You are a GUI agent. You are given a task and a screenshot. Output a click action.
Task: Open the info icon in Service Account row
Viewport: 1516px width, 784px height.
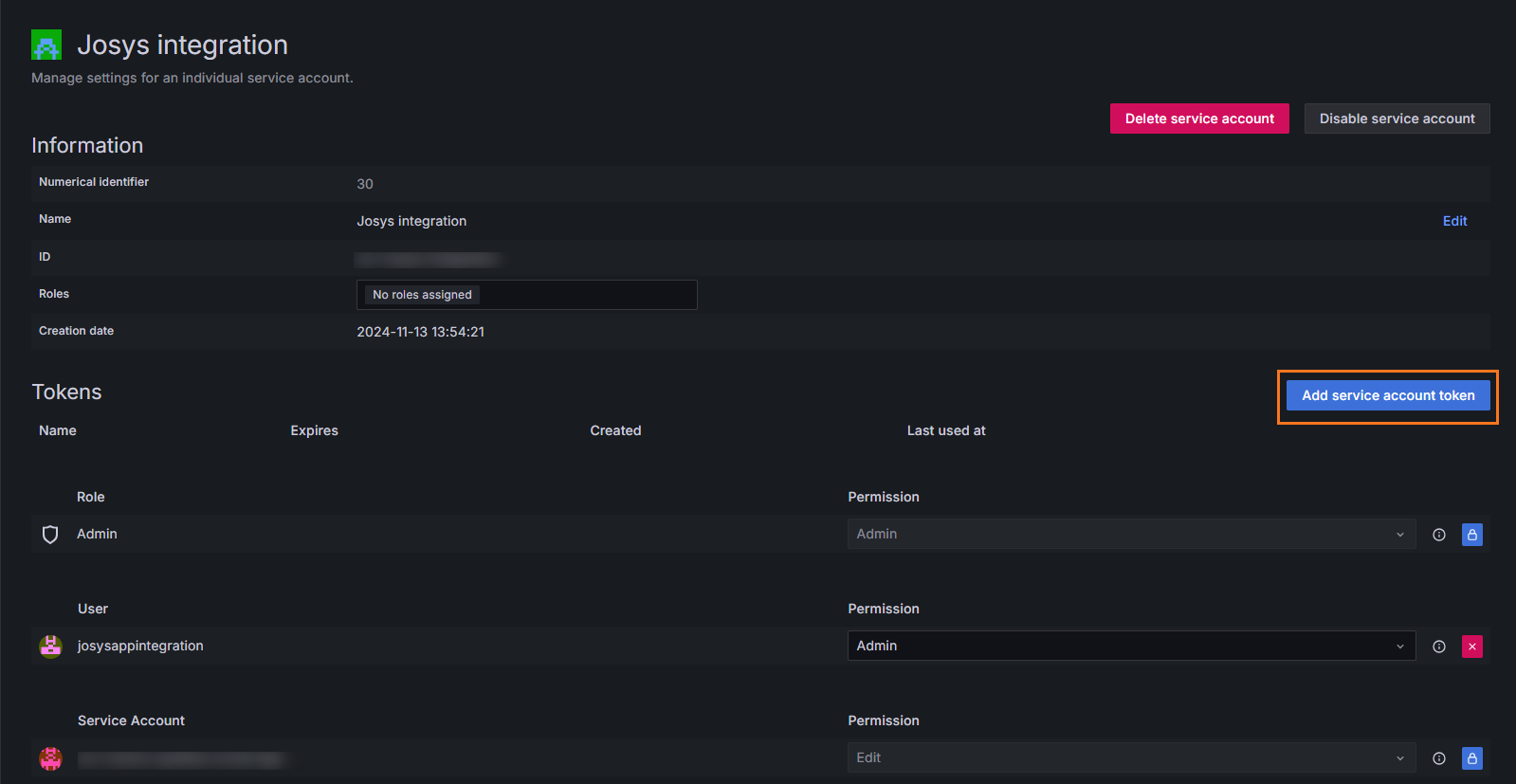[1439, 758]
